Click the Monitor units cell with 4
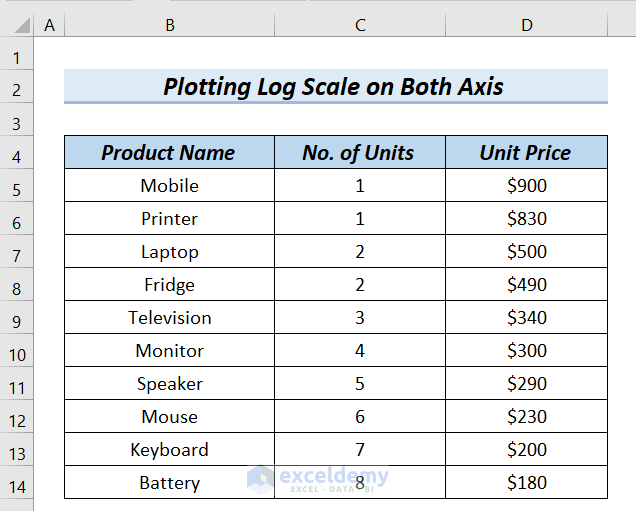 [x=360, y=351]
